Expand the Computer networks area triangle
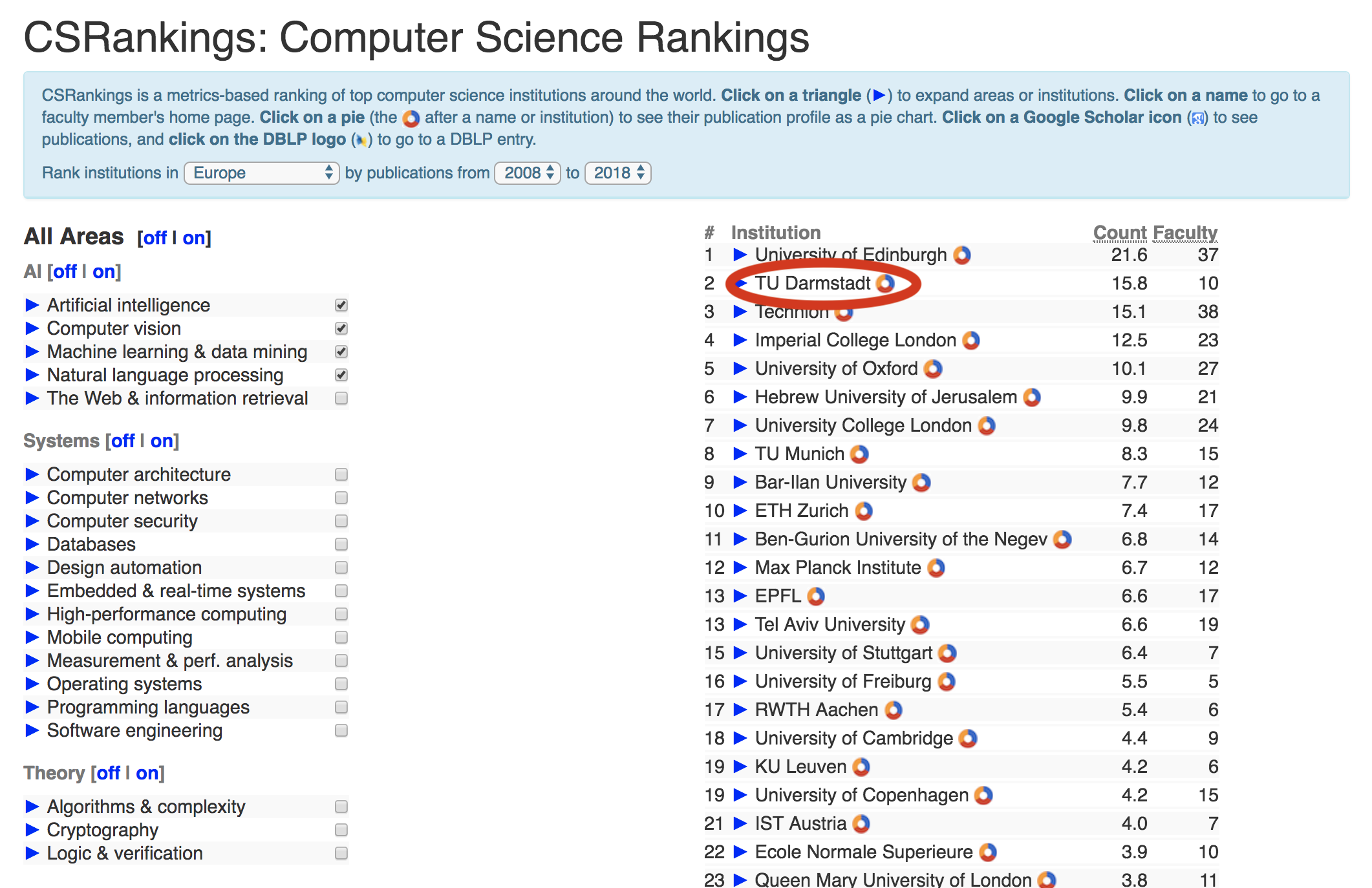This screenshot has width=1372, height=888. click(x=32, y=498)
